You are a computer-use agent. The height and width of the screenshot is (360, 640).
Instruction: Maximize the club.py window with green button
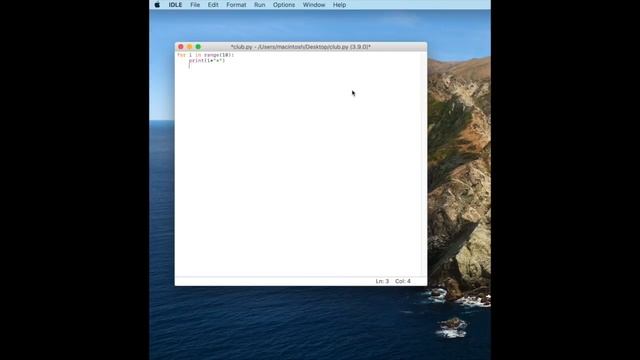point(198,47)
